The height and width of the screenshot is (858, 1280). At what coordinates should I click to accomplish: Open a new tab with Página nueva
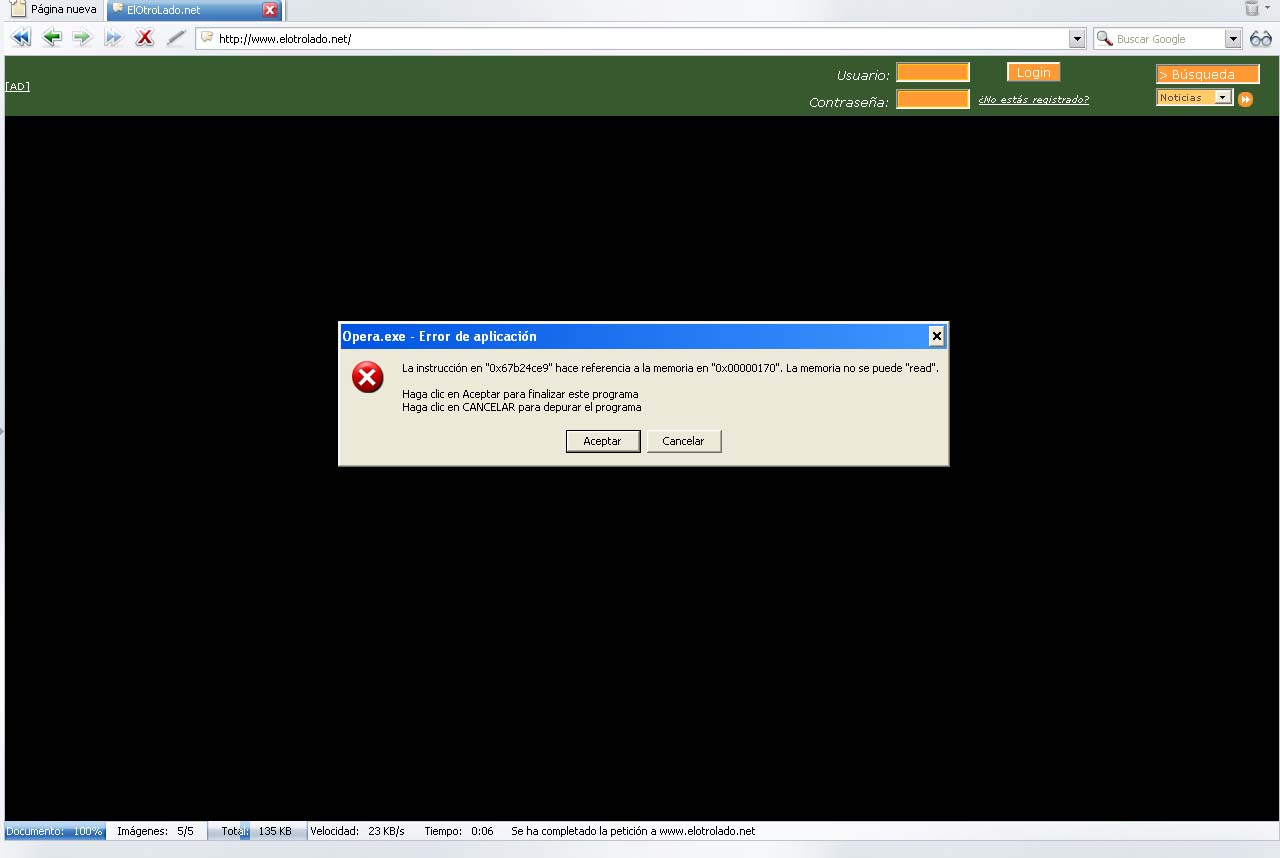(x=54, y=10)
